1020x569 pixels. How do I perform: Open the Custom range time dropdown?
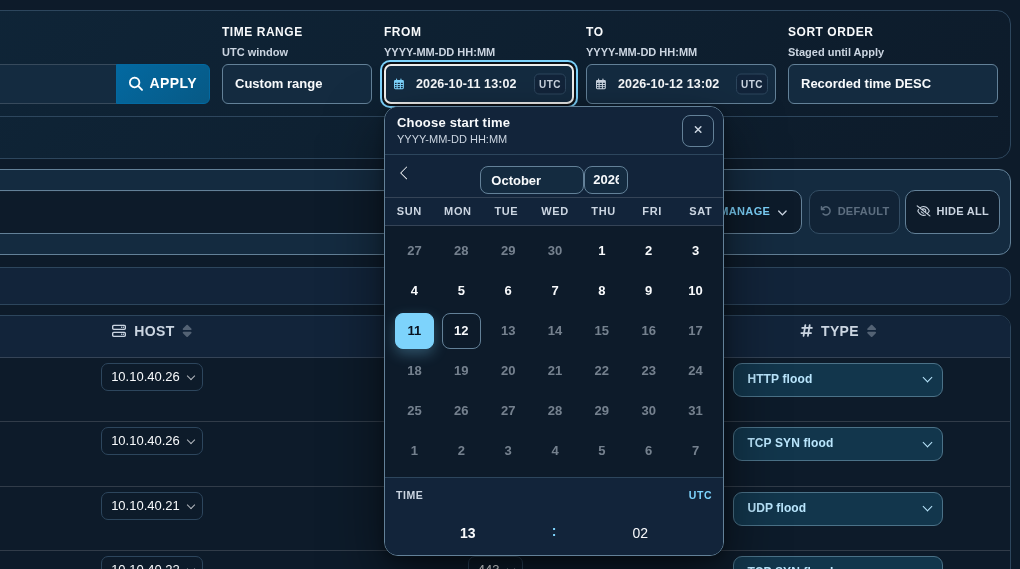[297, 84]
